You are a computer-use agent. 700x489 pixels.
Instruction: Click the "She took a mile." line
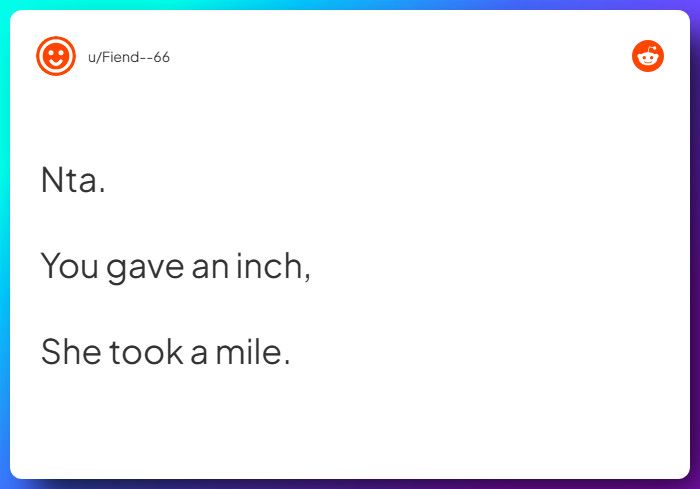coord(165,352)
